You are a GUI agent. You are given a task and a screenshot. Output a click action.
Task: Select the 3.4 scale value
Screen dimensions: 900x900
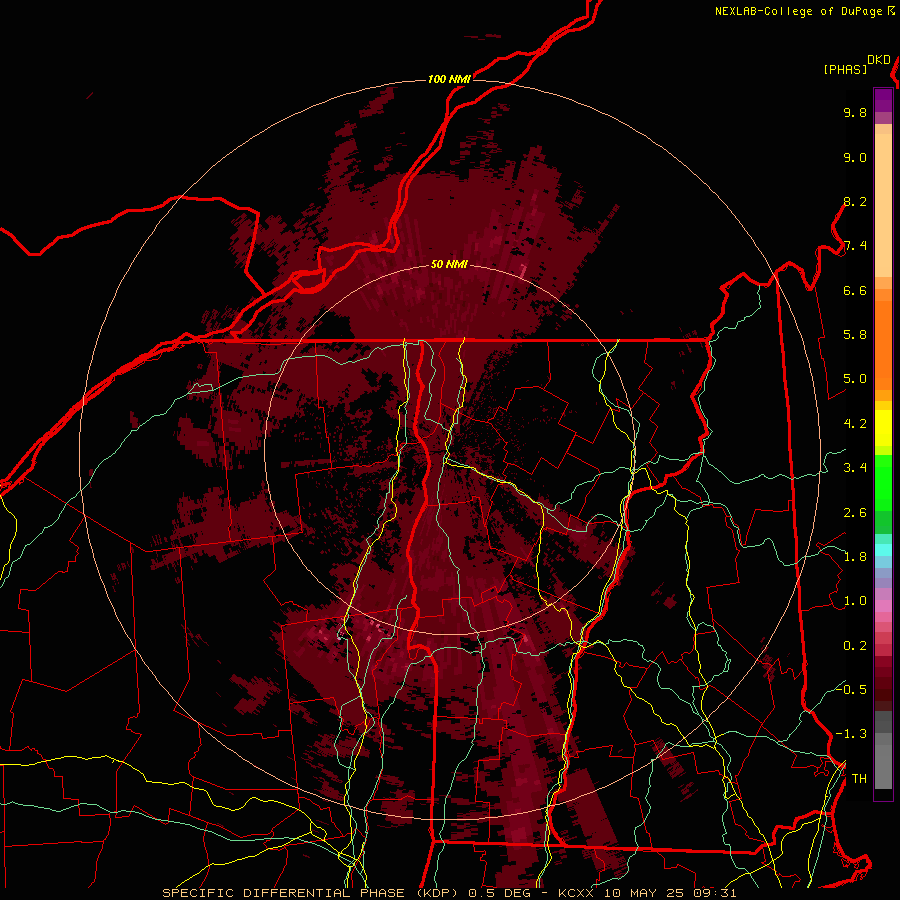[x=855, y=468]
